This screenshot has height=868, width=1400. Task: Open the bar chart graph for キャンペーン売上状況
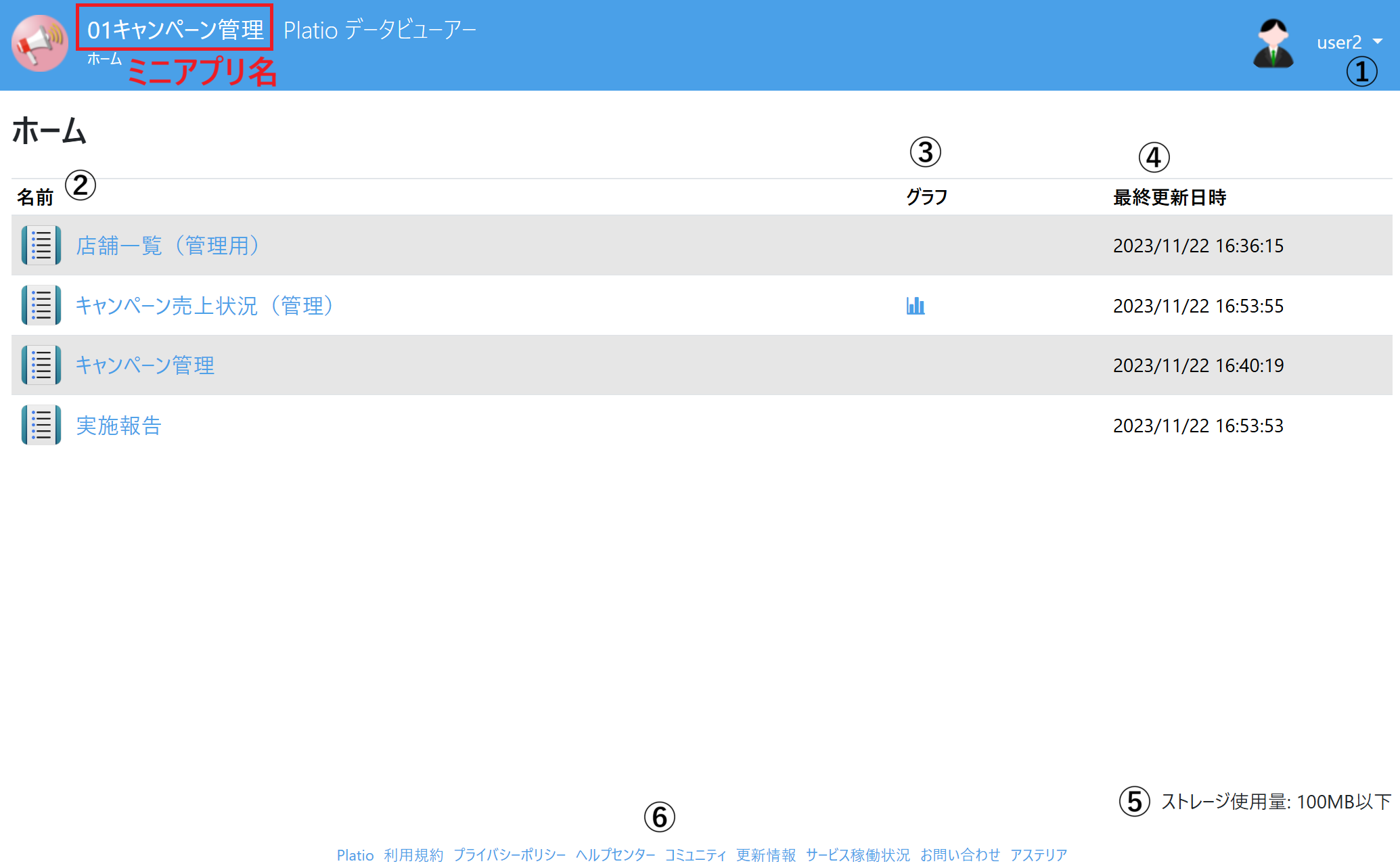916,306
